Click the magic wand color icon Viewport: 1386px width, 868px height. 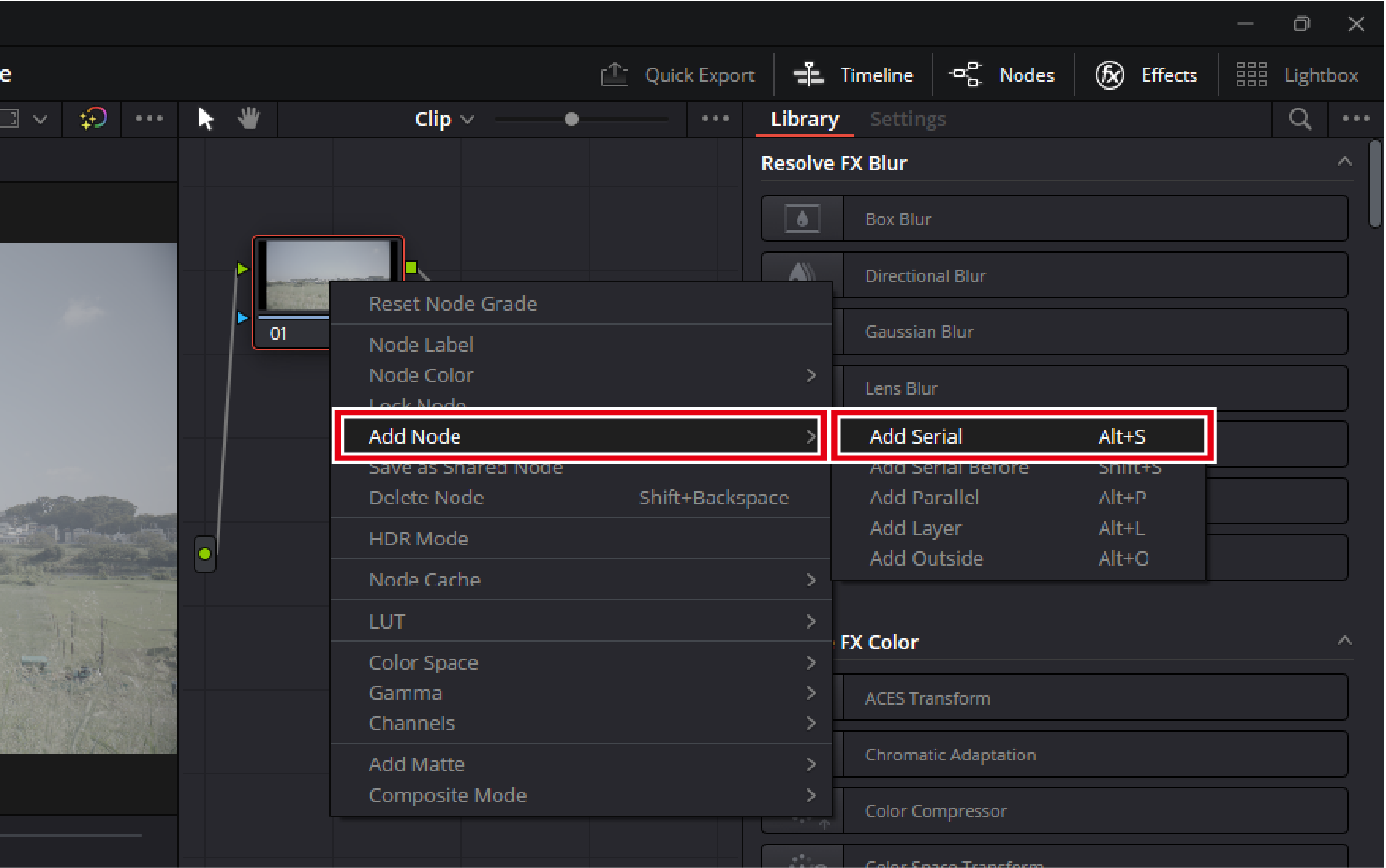pos(92,119)
